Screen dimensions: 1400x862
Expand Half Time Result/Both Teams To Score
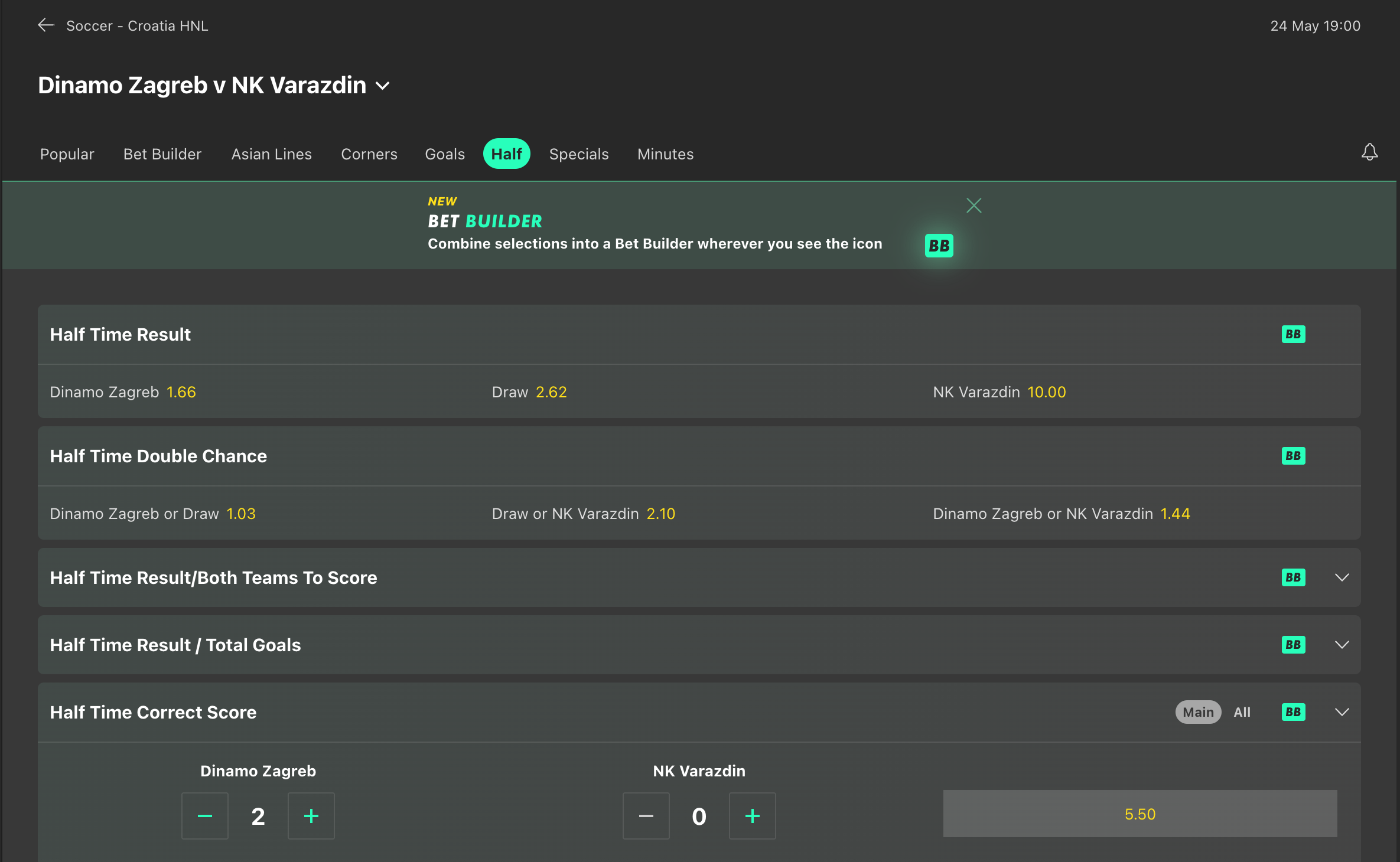coord(1342,577)
